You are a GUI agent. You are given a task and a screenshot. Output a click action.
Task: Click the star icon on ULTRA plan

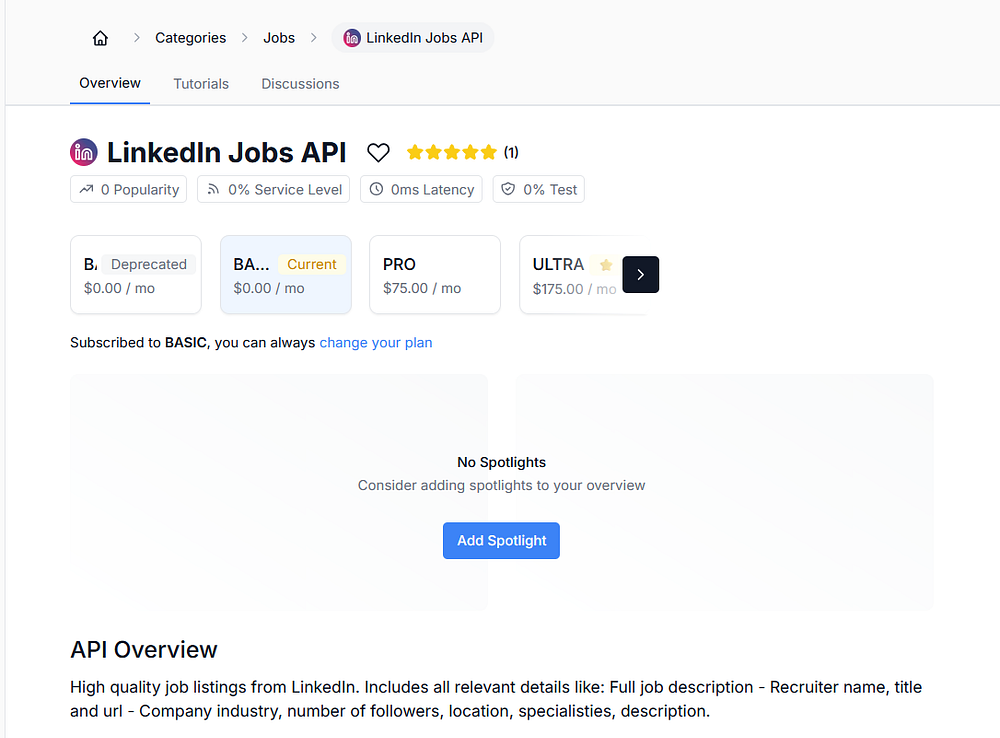pyautogui.click(x=606, y=265)
